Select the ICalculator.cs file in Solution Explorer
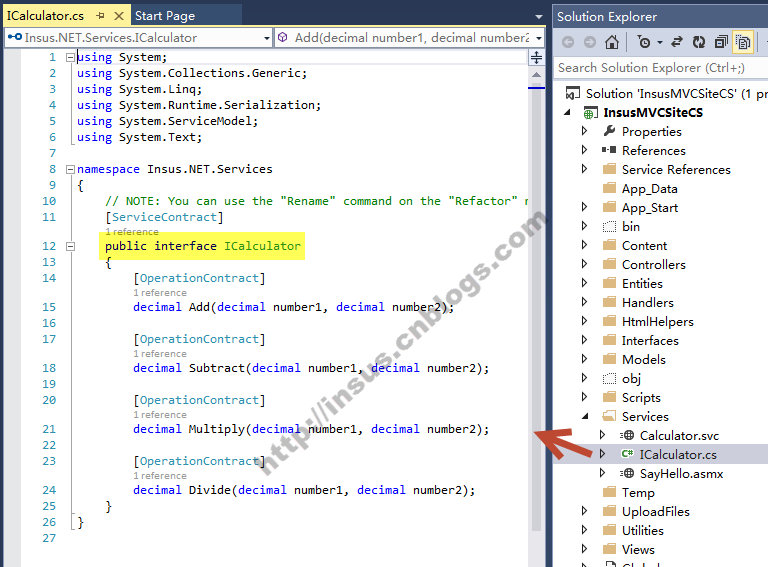Viewport: 768px width, 567px height. 678,454
